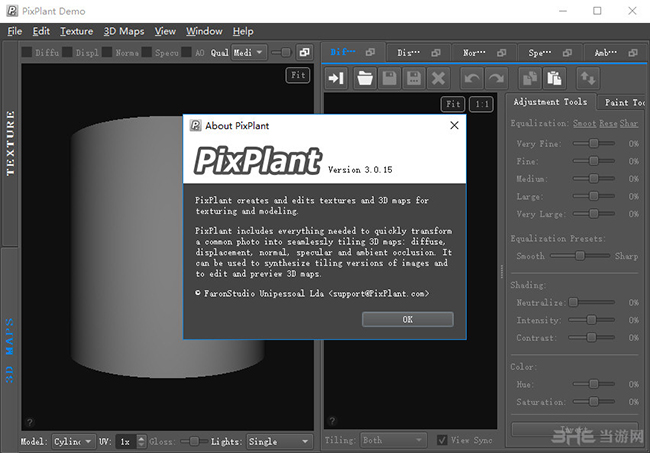Click the 1:1 zoom button
Viewport: 650px width, 453px height.
(481, 104)
